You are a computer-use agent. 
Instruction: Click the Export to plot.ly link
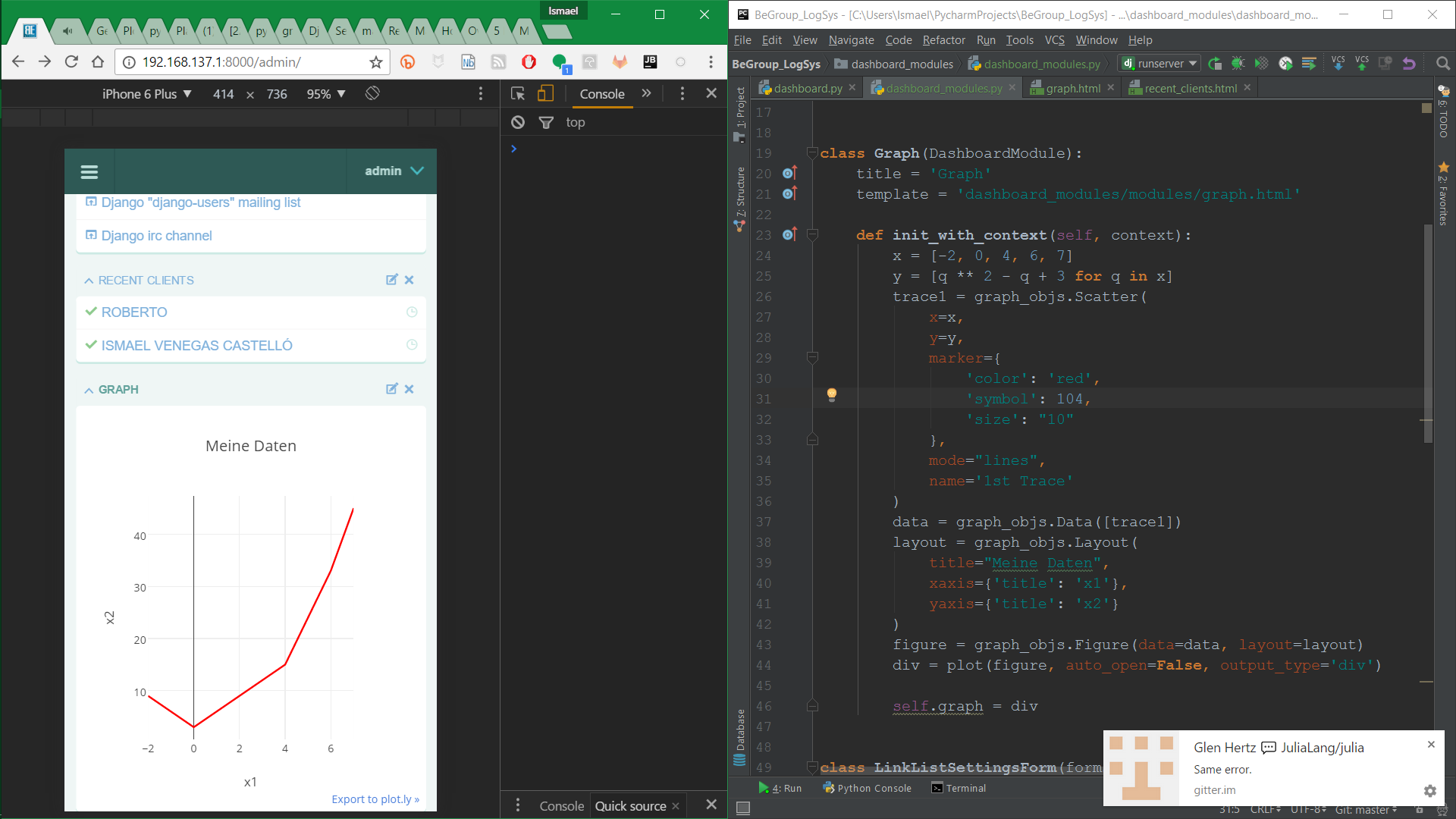(x=375, y=799)
